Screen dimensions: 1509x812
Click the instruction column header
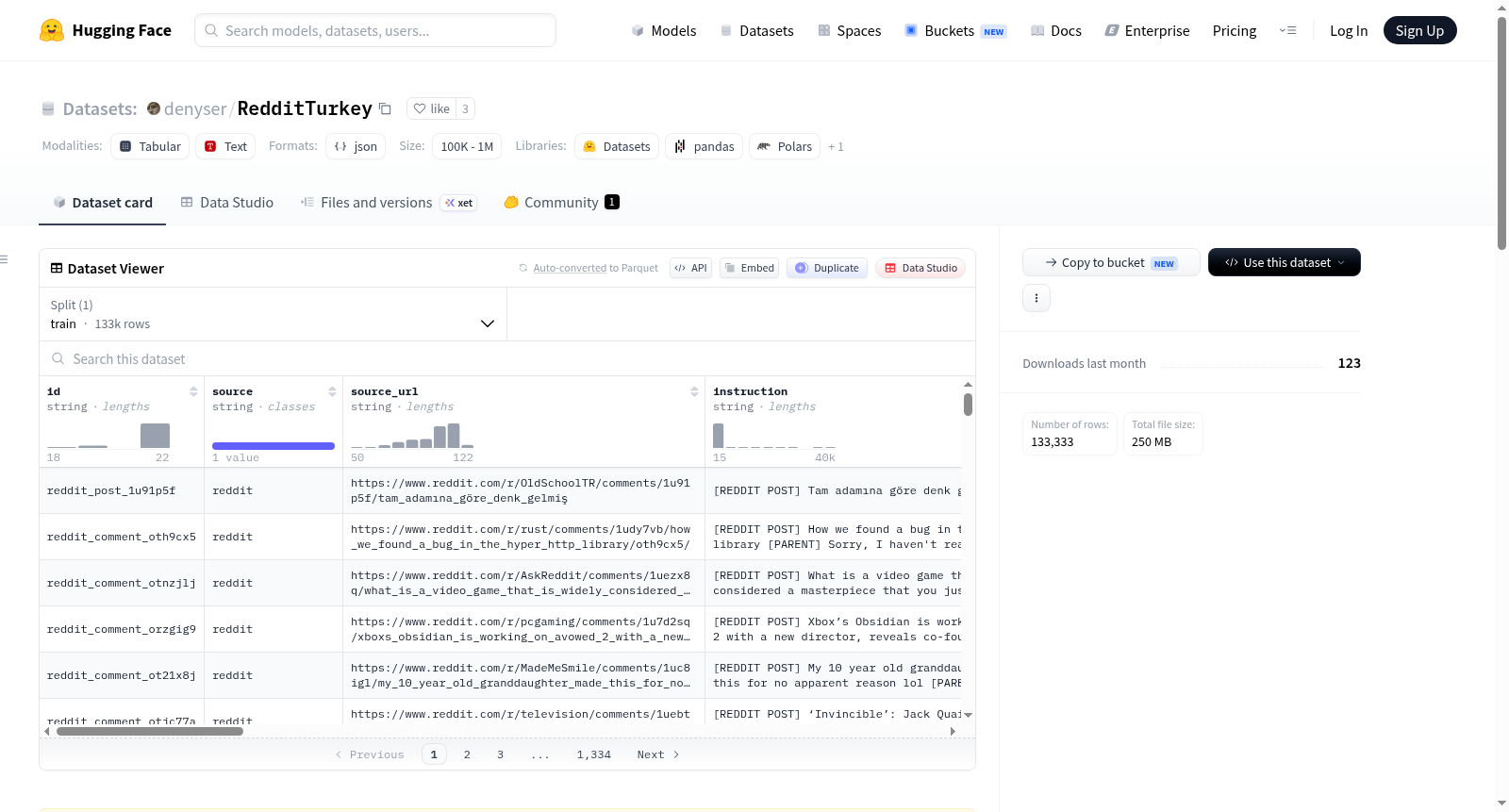coord(750,391)
